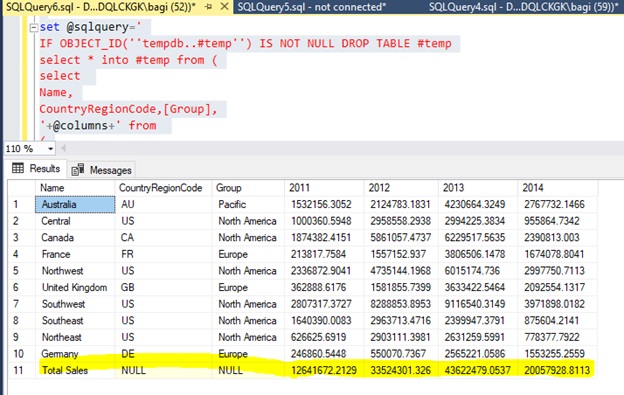Click row header number 11
Viewport: 624px width, 395px height.
(21, 370)
